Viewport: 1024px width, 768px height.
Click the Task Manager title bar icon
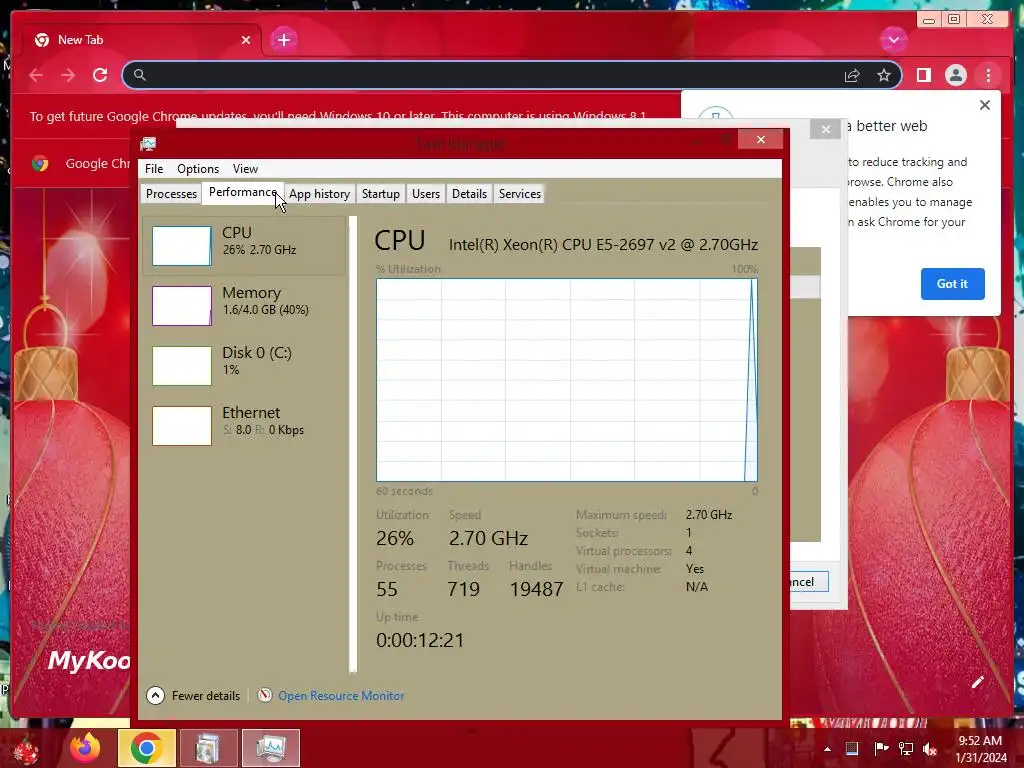coord(148,144)
